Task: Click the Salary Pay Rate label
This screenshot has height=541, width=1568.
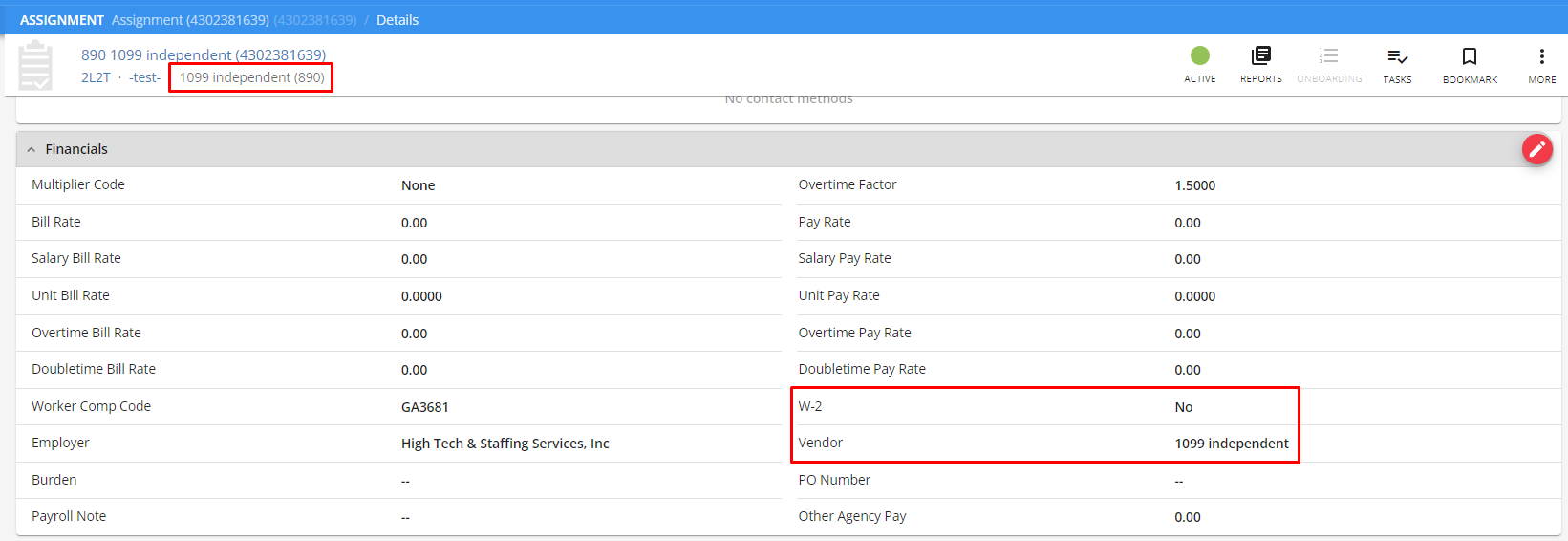Action: click(845, 258)
